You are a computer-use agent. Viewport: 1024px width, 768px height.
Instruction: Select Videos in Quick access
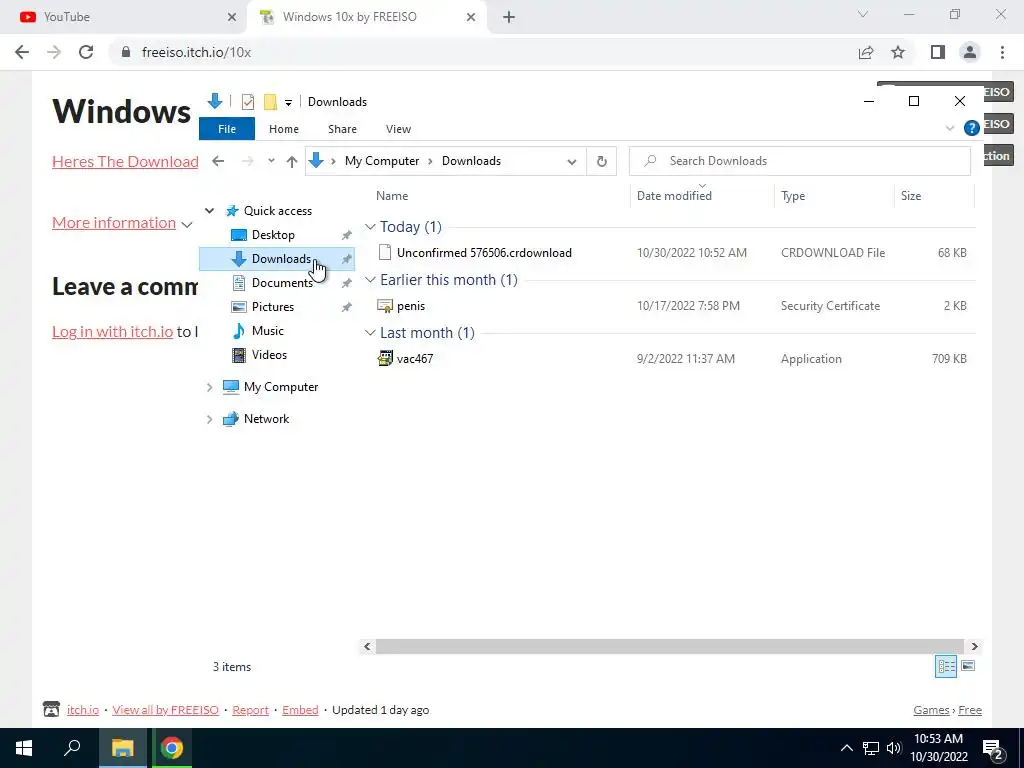point(268,355)
